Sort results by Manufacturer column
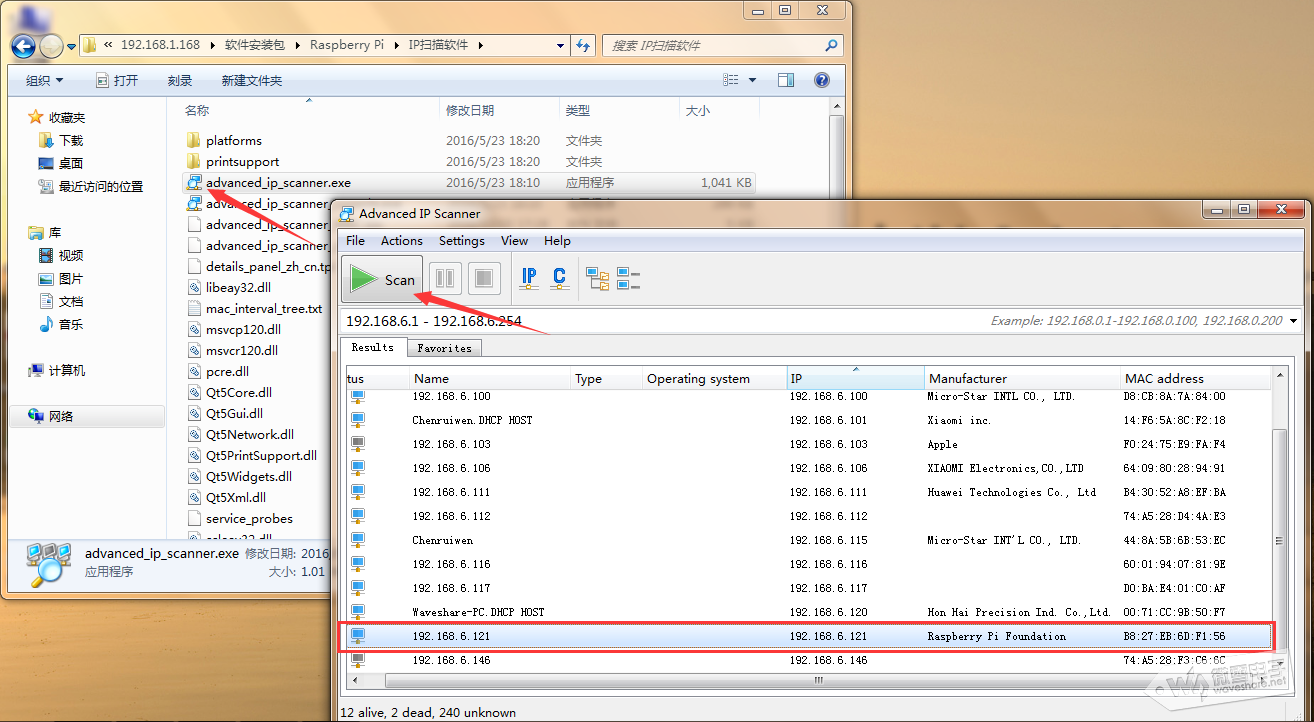This screenshot has height=722, width=1314. pyautogui.click(x=1022, y=378)
